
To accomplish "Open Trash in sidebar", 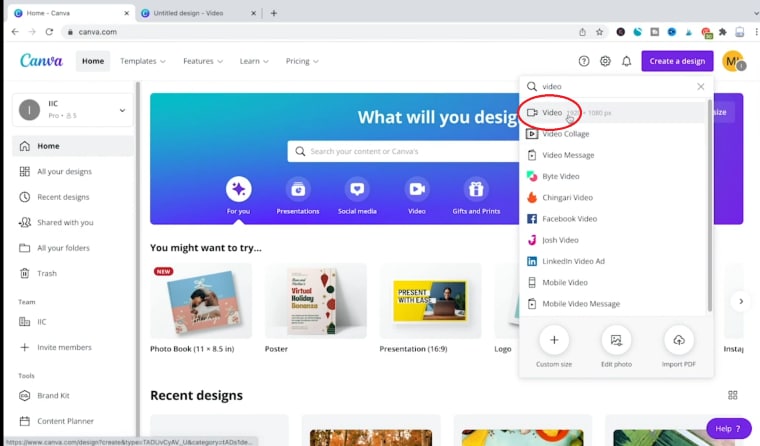I will (73, 273).
